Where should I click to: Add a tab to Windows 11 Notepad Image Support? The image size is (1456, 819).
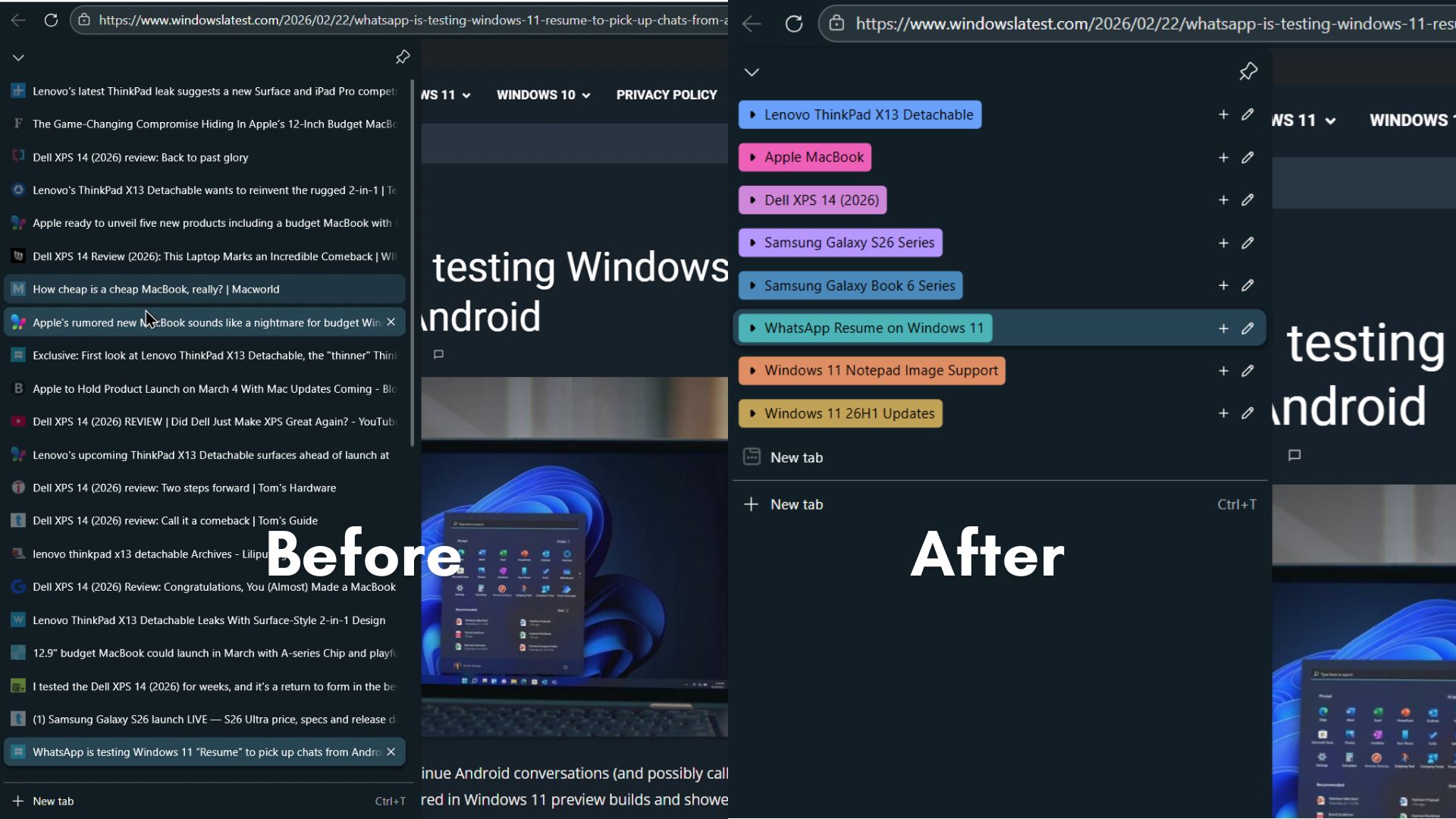pyautogui.click(x=1223, y=371)
